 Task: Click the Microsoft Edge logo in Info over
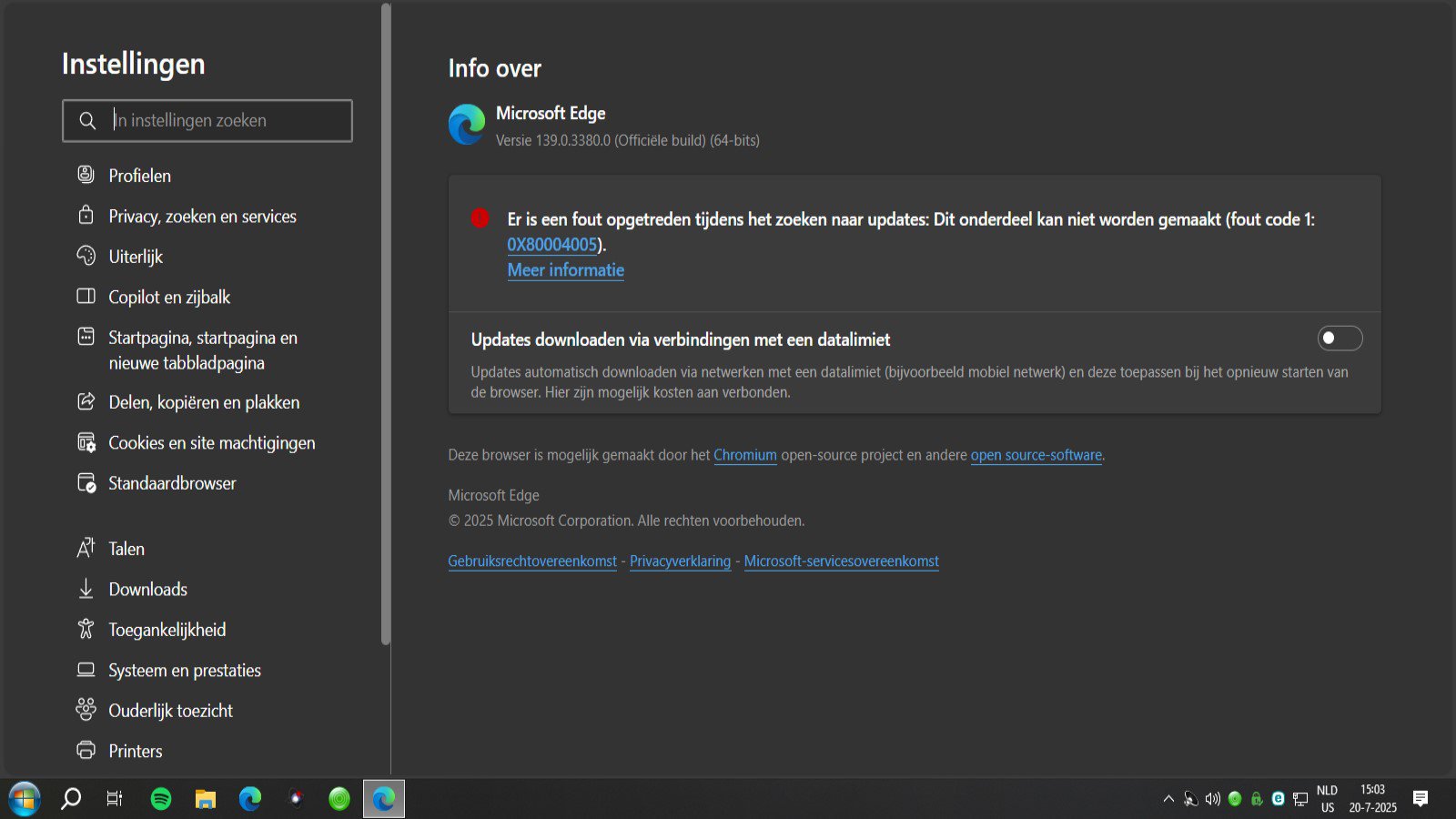(x=467, y=125)
